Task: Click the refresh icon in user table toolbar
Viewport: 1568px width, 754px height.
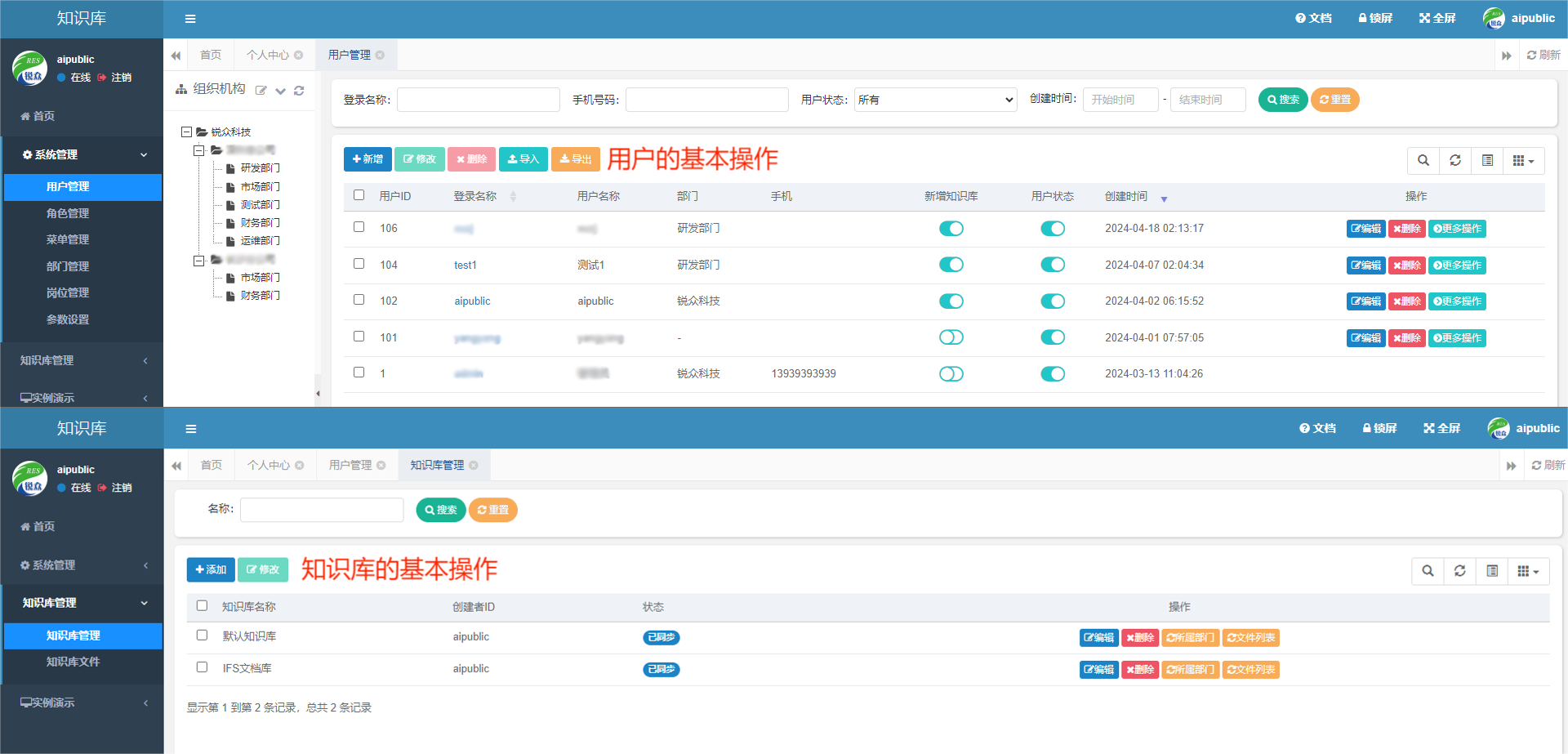Action: (1455, 160)
